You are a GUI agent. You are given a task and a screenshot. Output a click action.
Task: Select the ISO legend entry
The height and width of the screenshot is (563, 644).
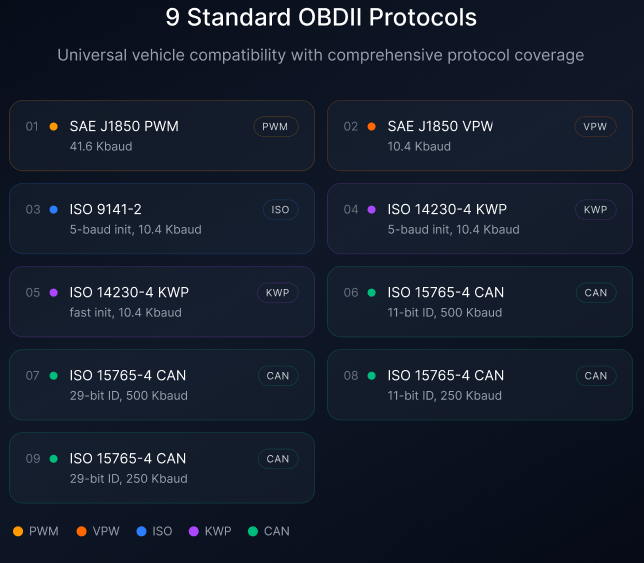[x=154, y=531]
